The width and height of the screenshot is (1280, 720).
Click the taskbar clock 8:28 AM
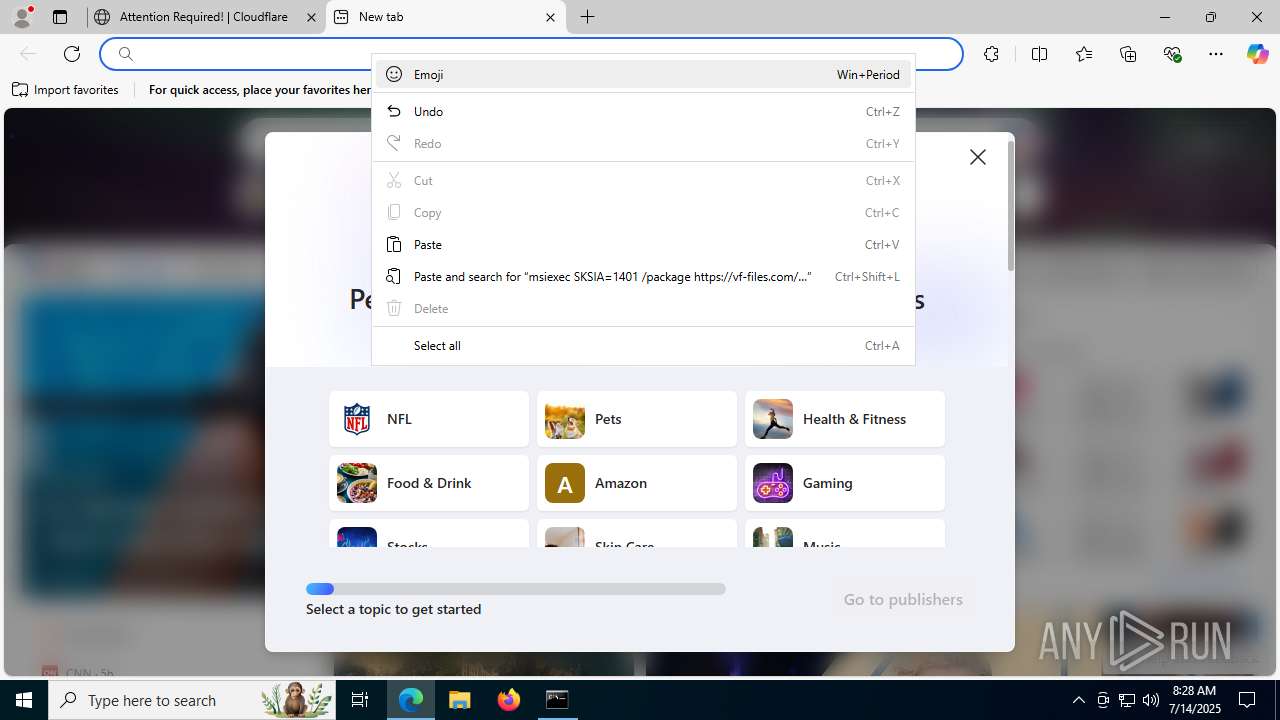click(x=1196, y=700)
